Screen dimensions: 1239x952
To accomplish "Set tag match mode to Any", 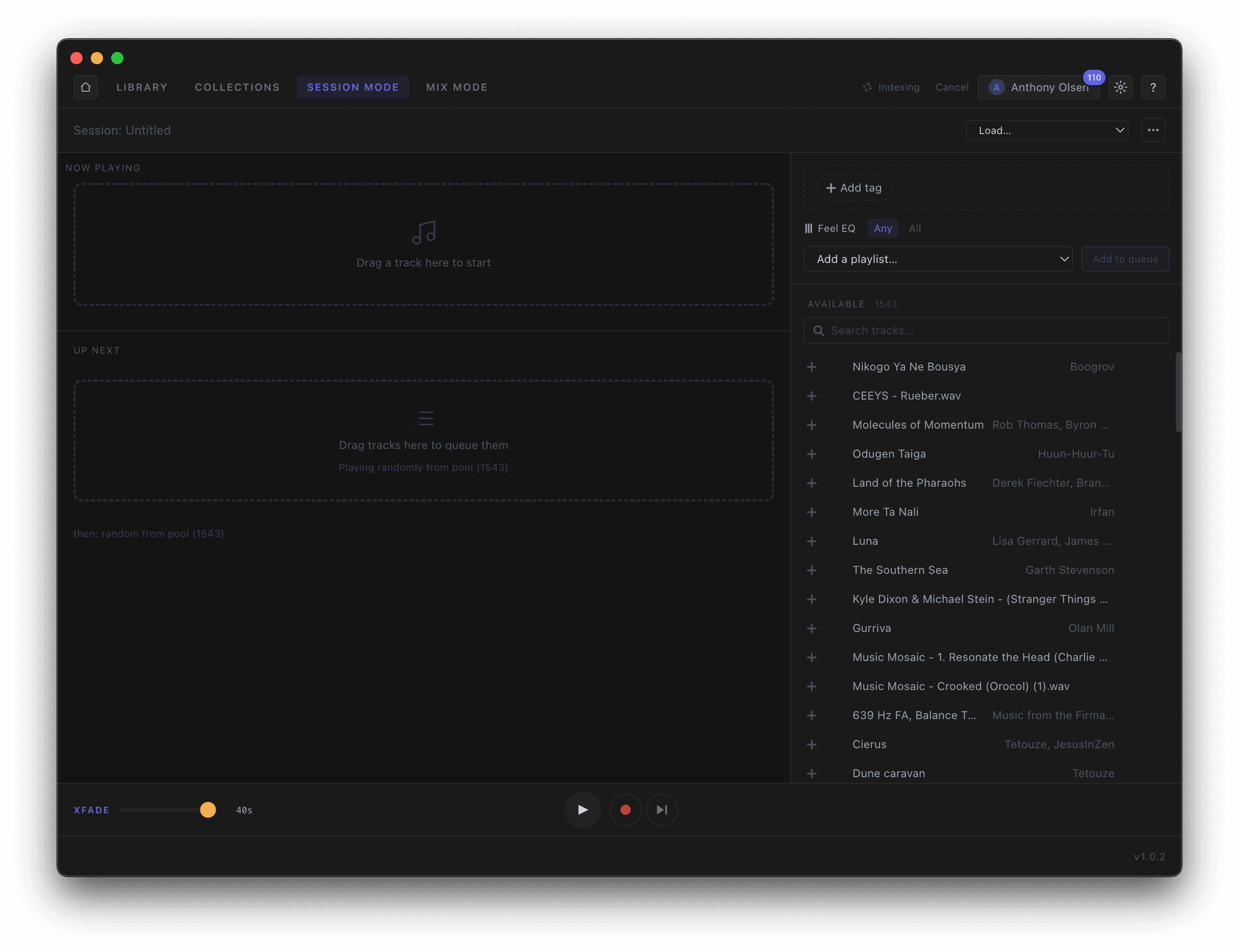I will click(x=883, y=228).
